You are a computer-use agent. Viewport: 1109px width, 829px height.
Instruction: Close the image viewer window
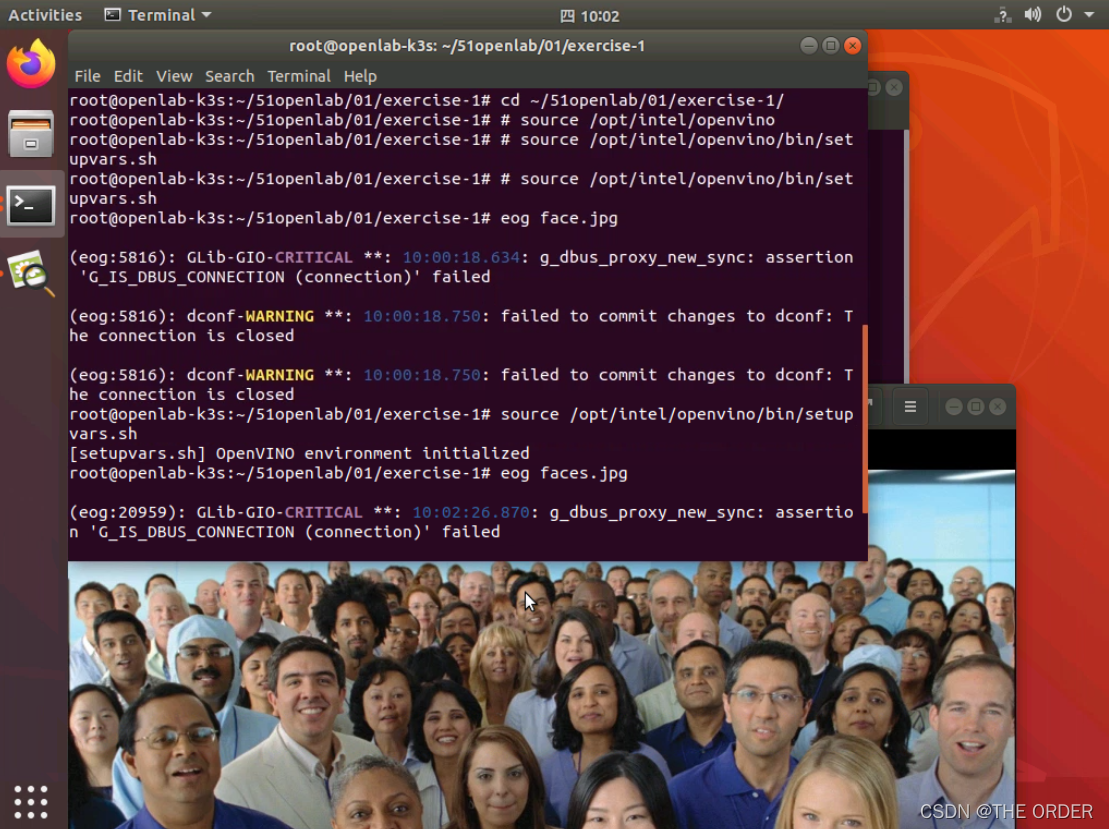pyautogui.click(x=997, y=407)
